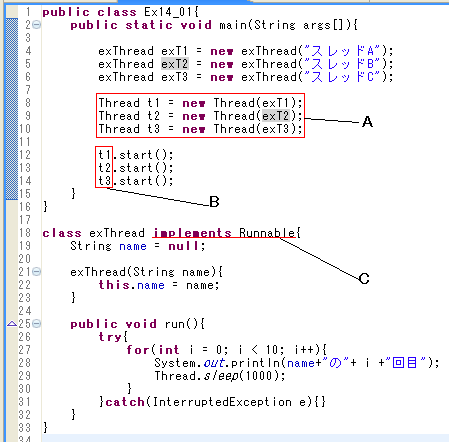Click line number 12 in the gutter
Screen dimensions: 449x442
pos(25,155)
